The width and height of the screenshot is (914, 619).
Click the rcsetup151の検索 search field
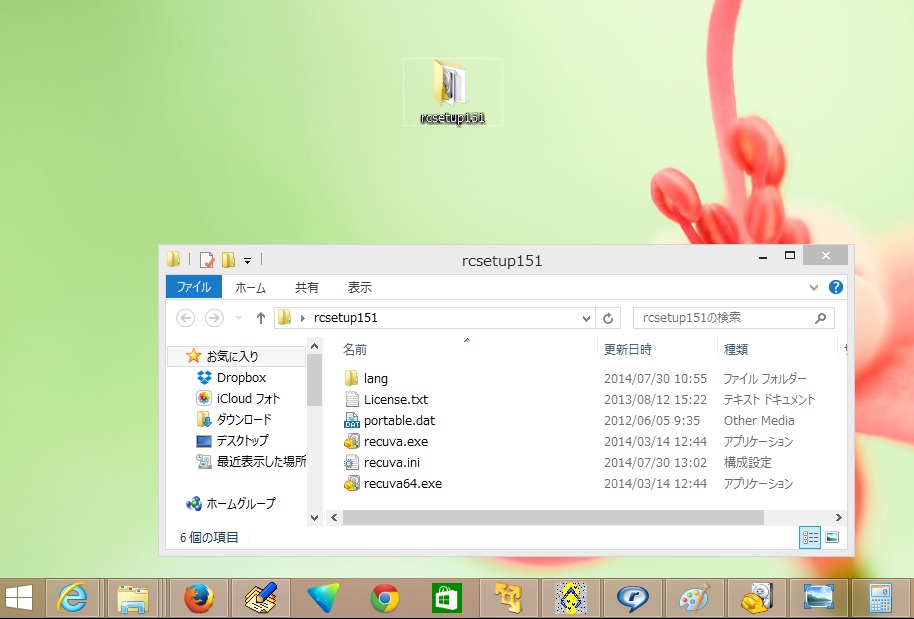click(x=724, y=318)
